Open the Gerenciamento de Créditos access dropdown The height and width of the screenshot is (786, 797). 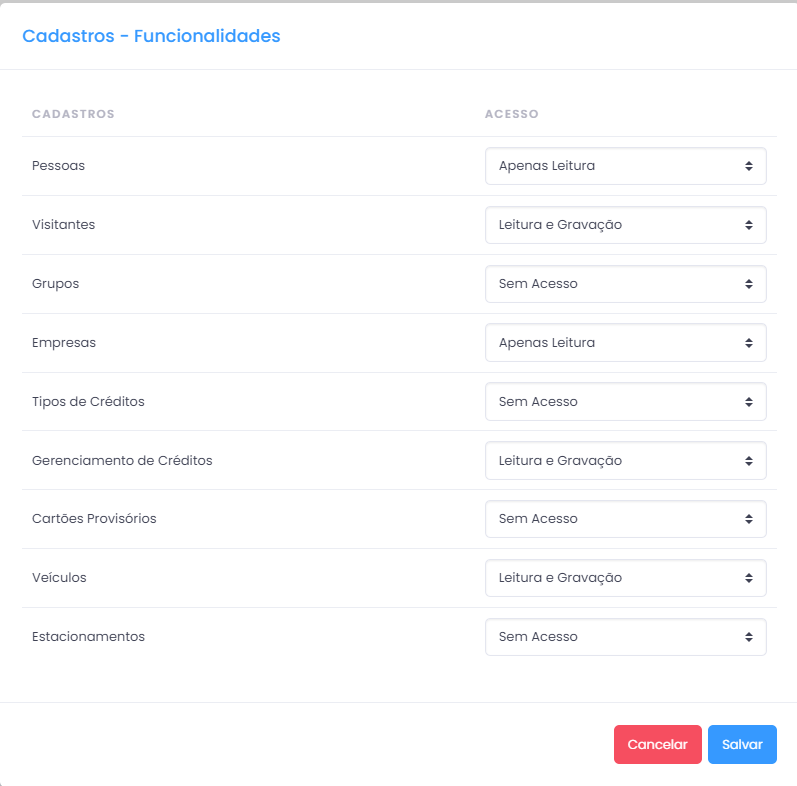626,461
